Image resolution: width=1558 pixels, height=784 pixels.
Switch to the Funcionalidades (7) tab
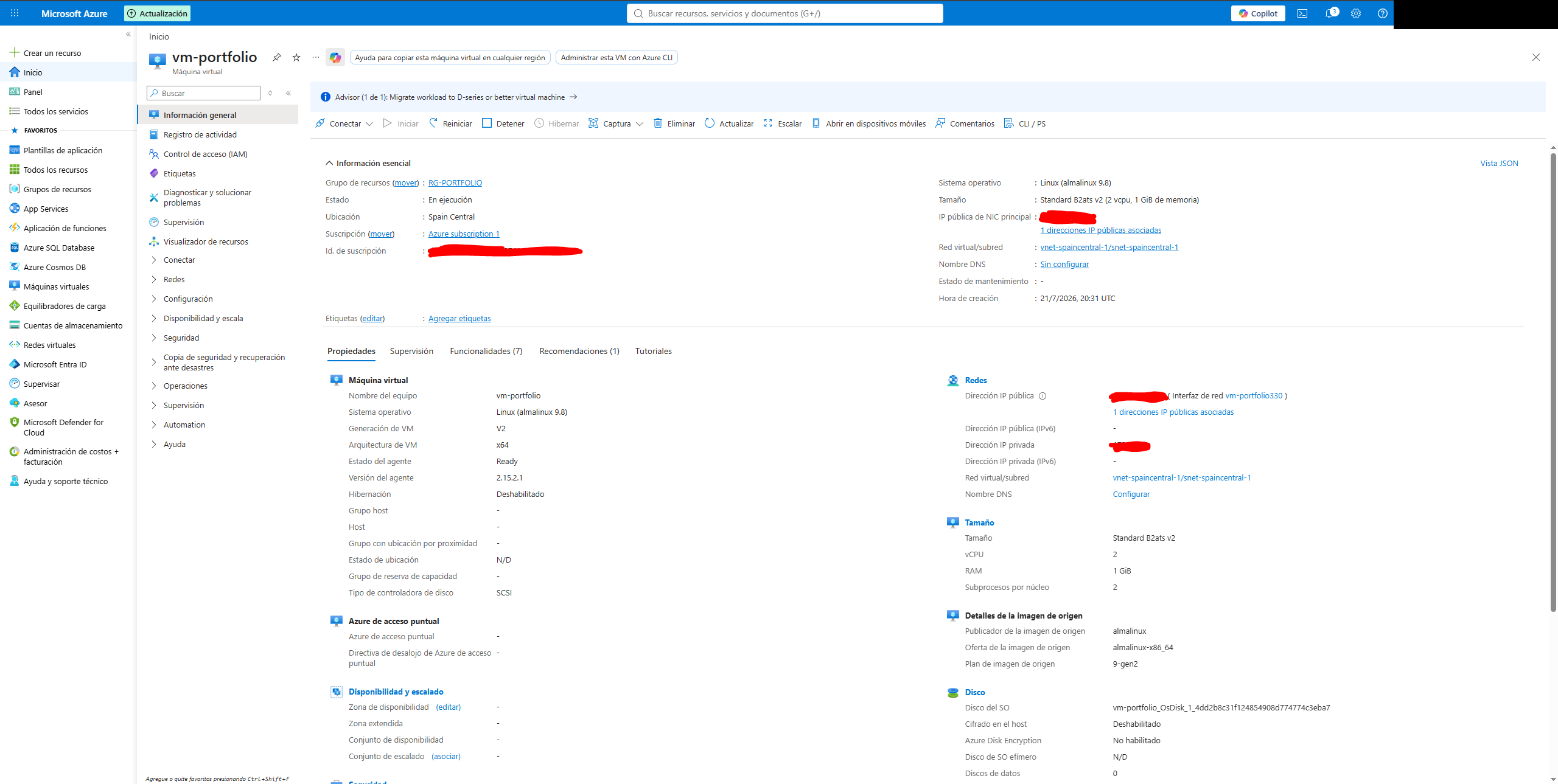pos(486,351)
